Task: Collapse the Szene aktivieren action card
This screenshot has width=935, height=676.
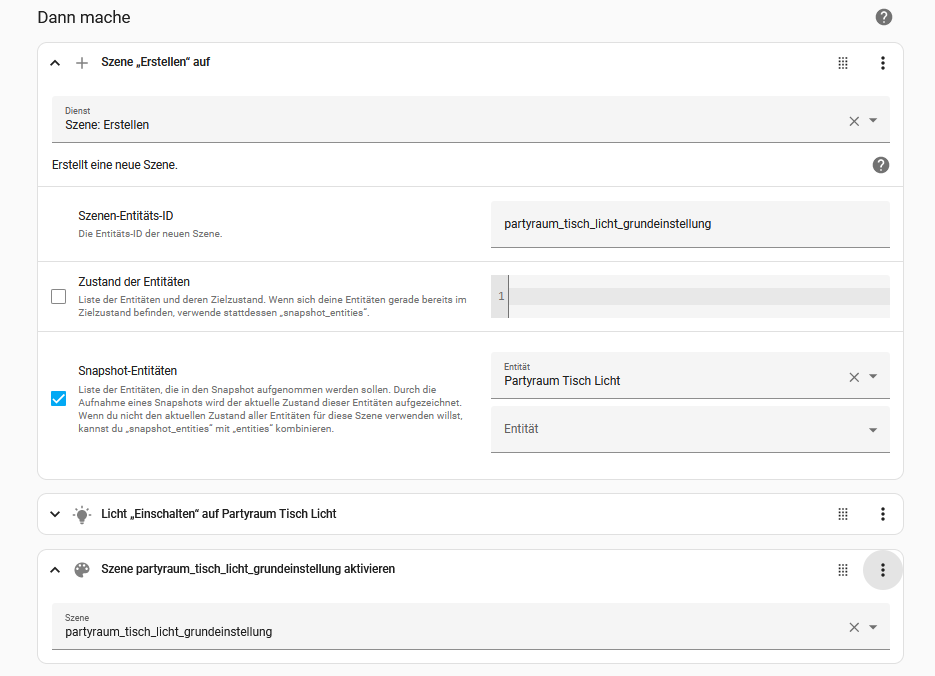Action: pos(55,570)
